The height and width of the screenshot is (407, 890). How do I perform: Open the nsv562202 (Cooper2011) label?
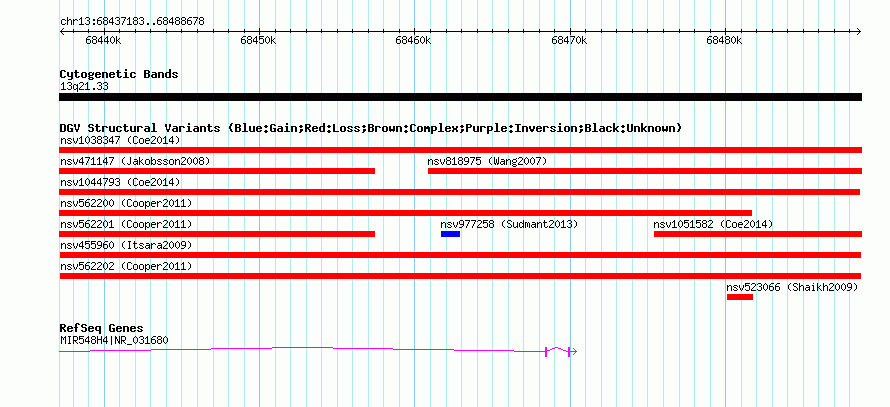point(126,266)
